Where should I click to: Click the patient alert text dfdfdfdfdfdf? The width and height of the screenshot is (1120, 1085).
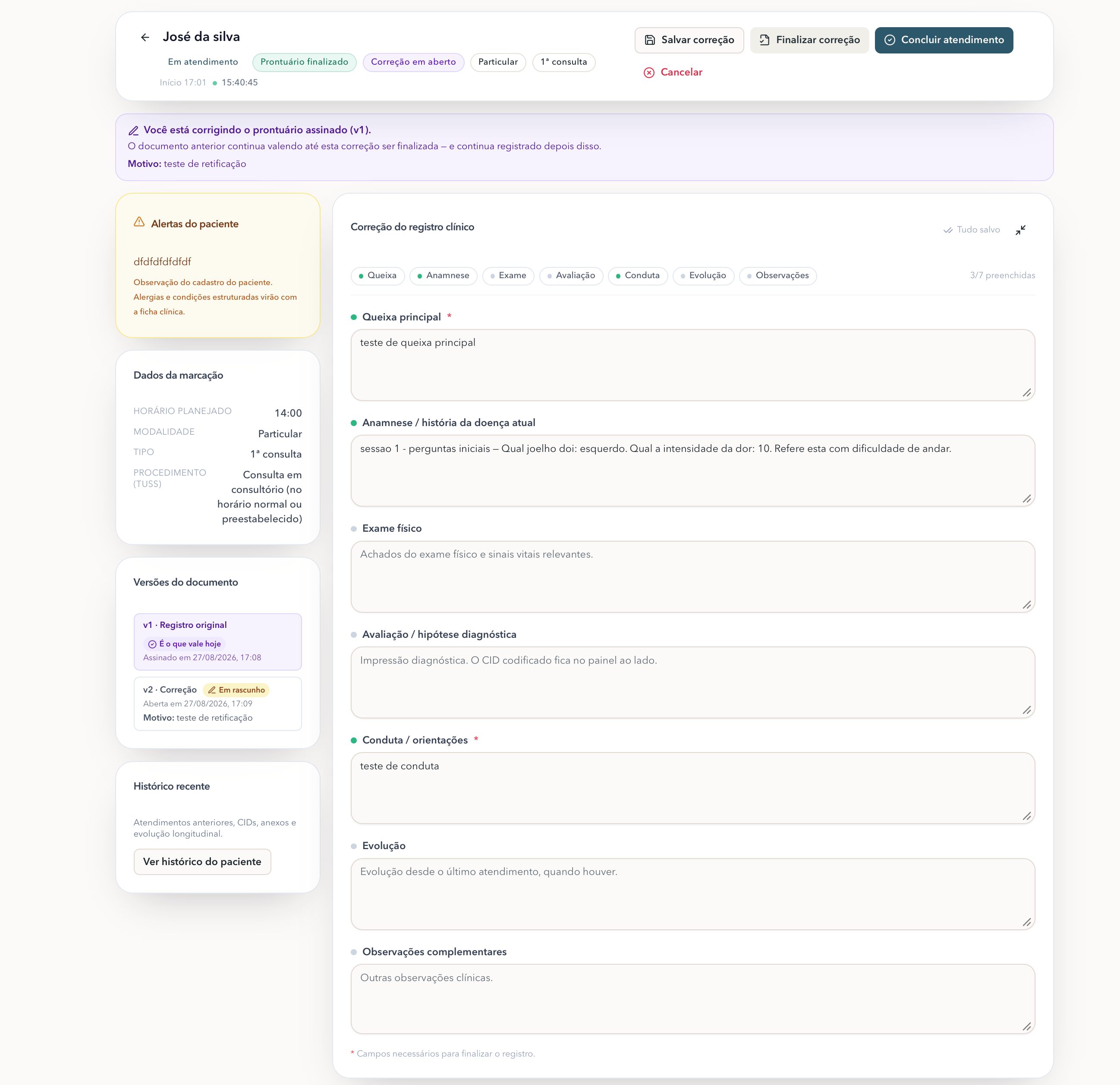click(x=162, y=262)
